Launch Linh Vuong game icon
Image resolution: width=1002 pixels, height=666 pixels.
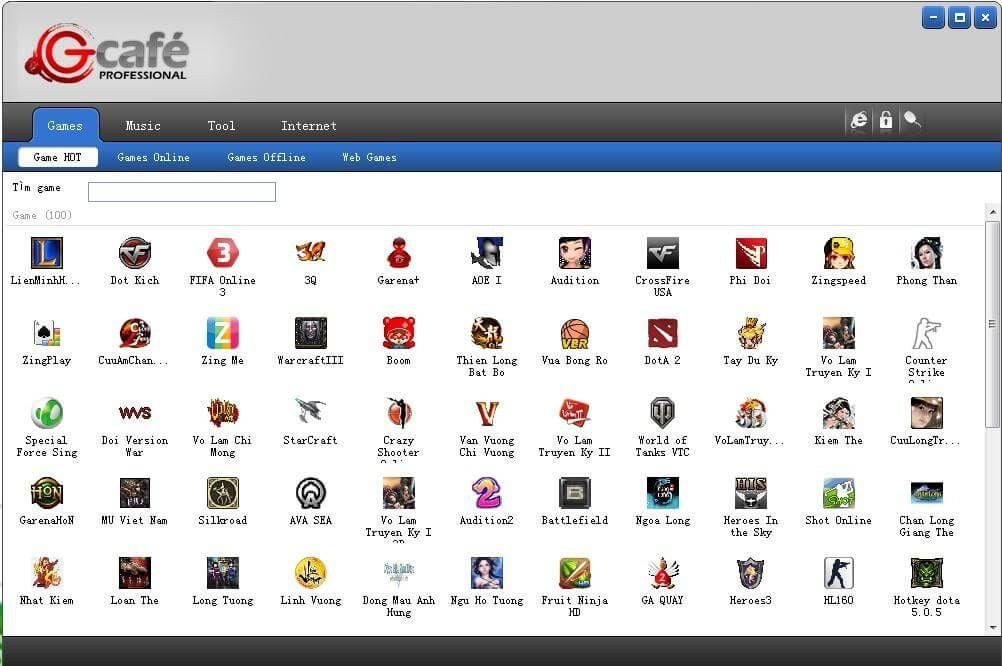pos(311,573)
